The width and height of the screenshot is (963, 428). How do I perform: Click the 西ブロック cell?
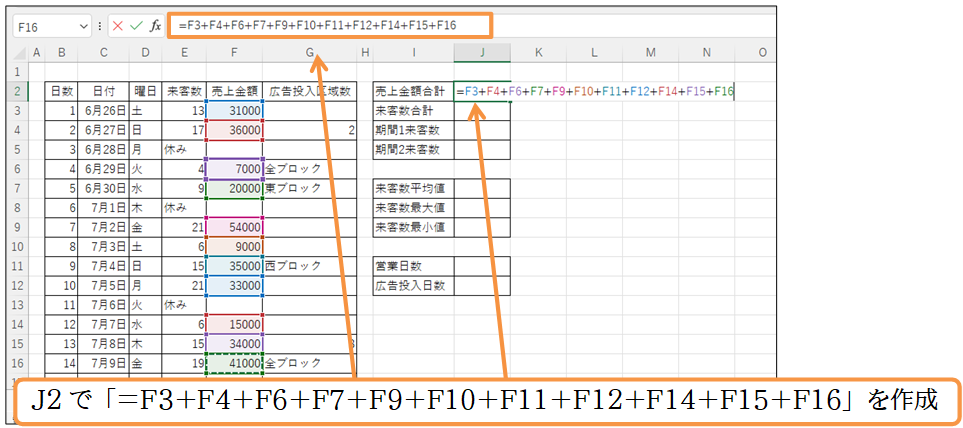[x=310, y=266]
